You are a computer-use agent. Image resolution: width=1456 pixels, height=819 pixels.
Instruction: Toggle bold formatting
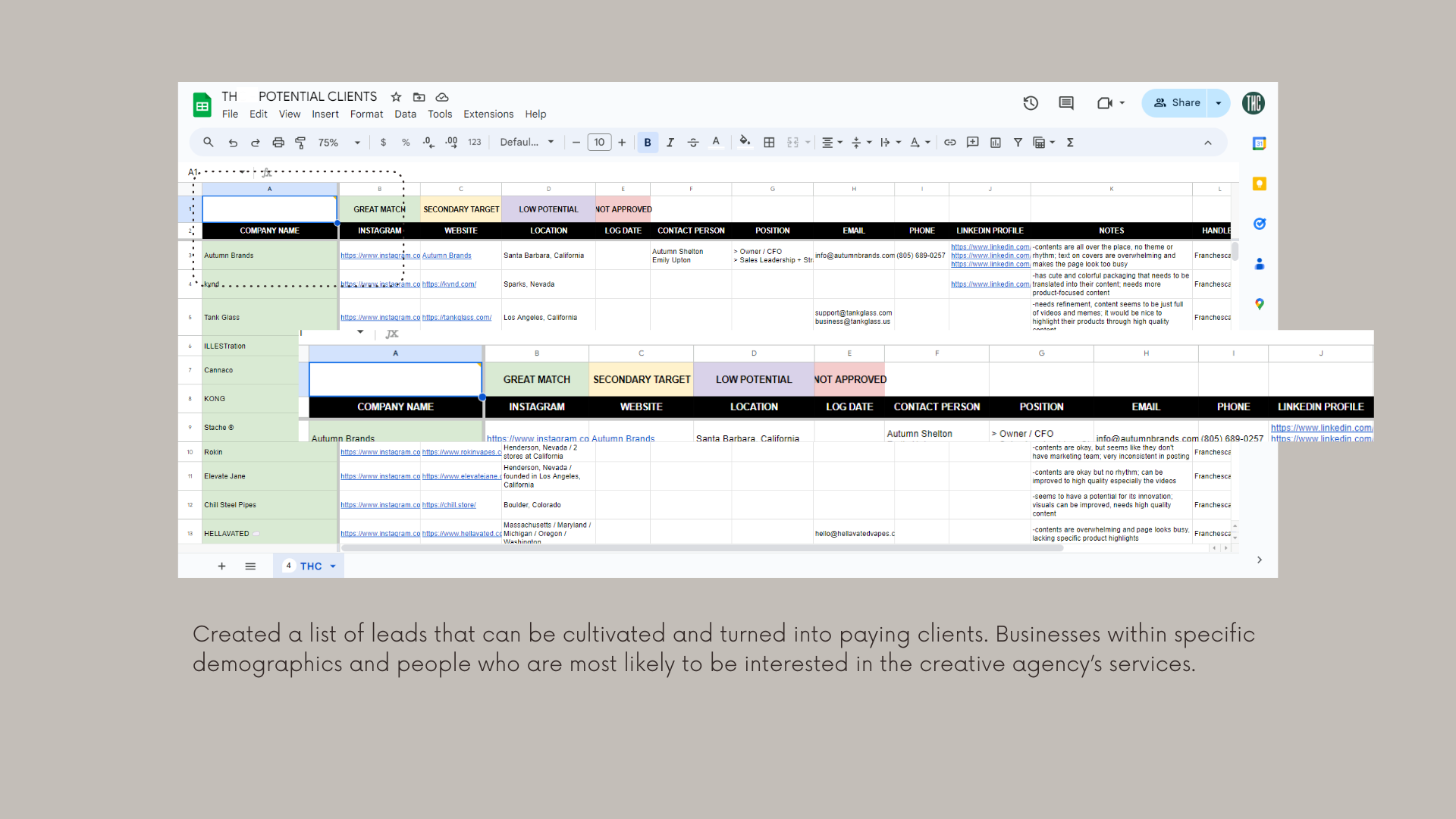coord(648,143)
